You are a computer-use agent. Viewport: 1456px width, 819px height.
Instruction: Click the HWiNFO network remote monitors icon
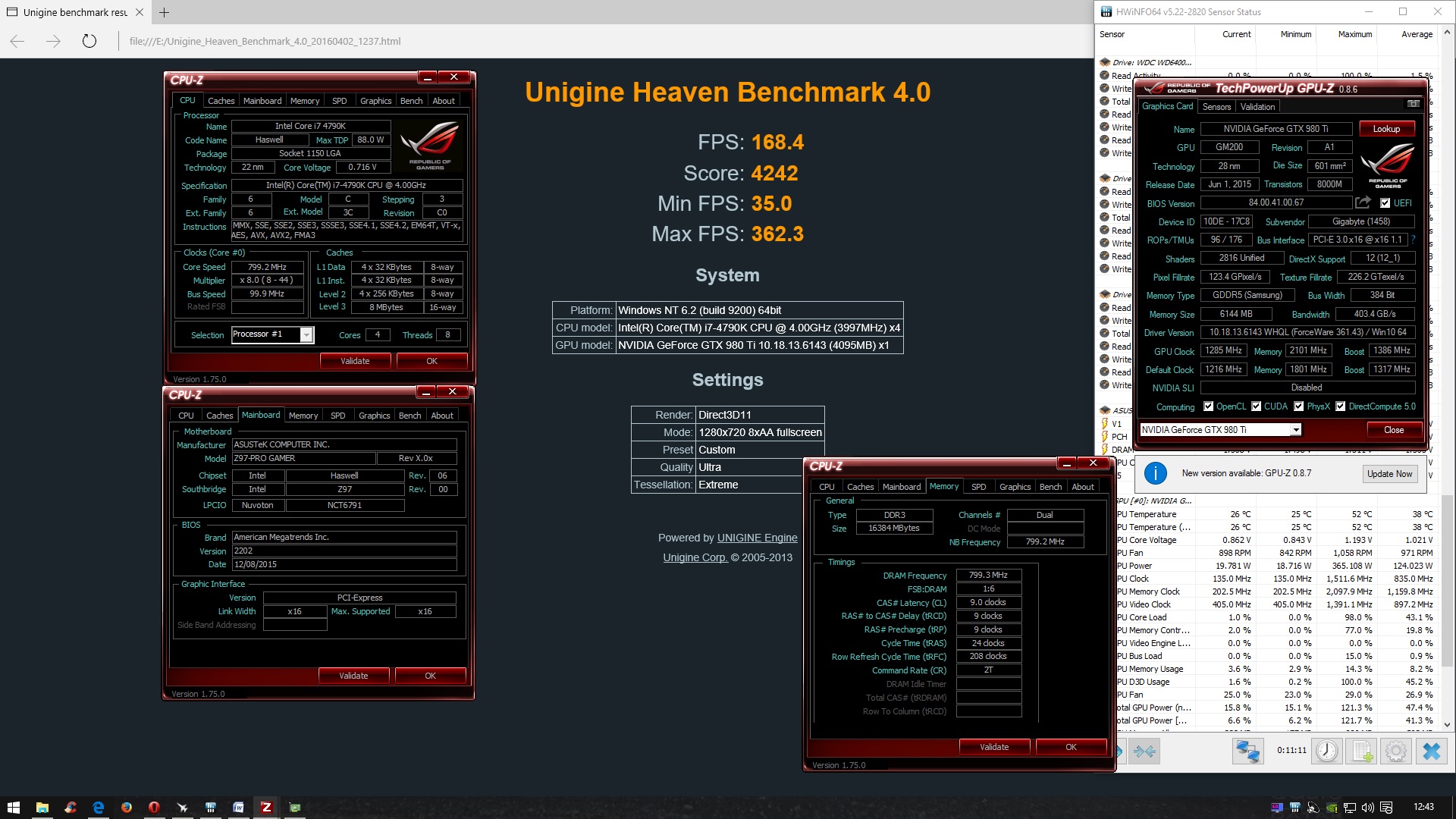click(x=1247, y=751)
